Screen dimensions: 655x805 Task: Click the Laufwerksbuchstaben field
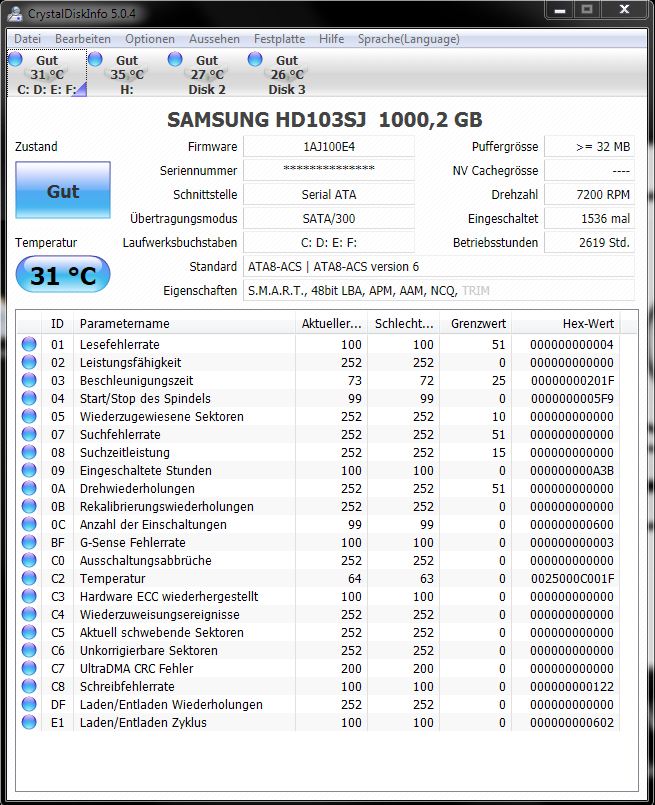point(329,242)
